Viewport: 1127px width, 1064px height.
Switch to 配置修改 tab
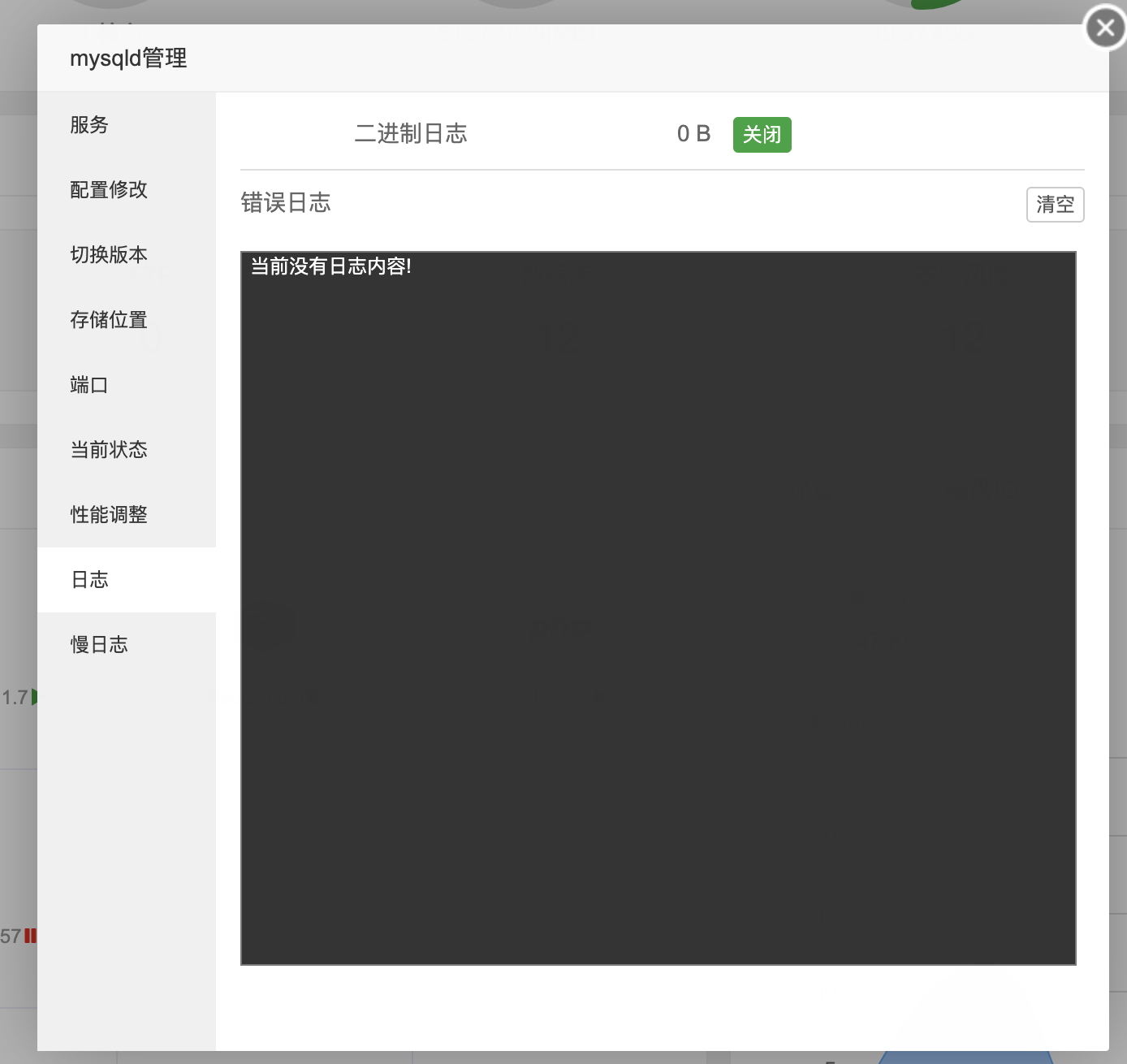(x=127, y=190)
